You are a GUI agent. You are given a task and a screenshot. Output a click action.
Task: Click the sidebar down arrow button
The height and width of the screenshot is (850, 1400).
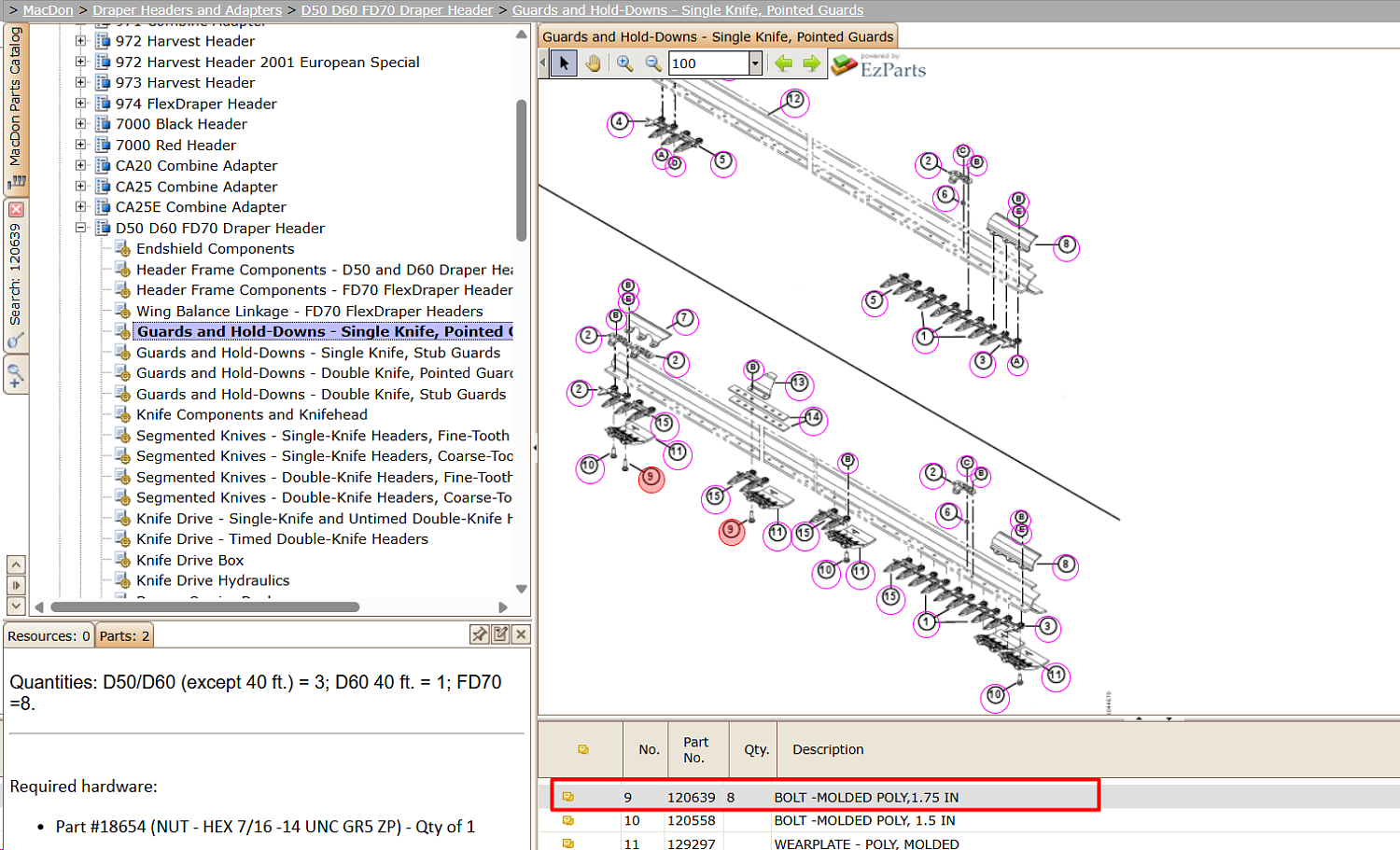[x=16, y=606]
